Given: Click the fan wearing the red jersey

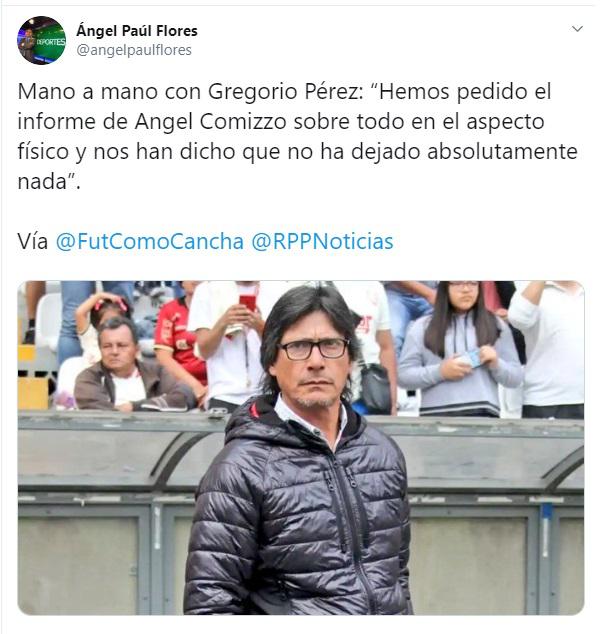Looking at the screenshot, I should (x=180, y=338).
